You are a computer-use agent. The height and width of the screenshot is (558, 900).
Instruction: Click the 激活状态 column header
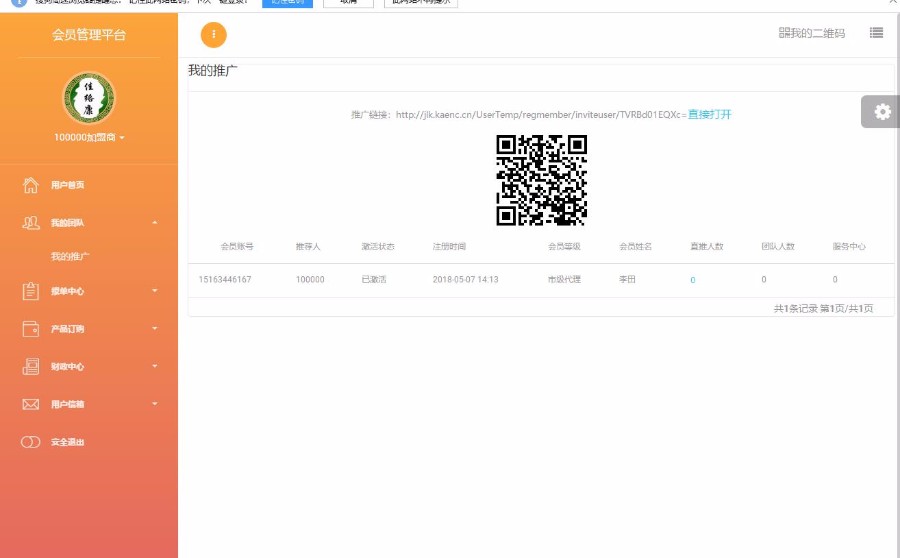click(378, 246)
